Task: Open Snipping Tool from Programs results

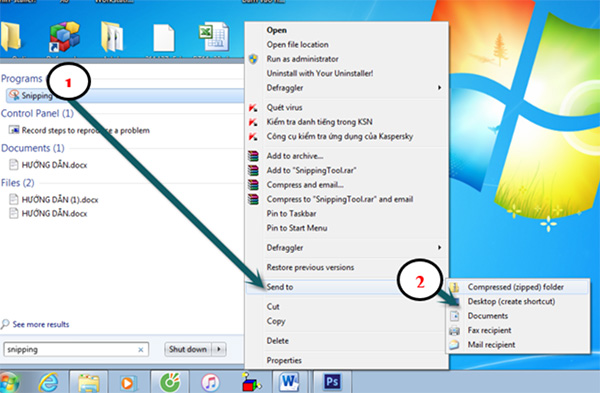Action: pyautogui.click(x=125, y=95)
